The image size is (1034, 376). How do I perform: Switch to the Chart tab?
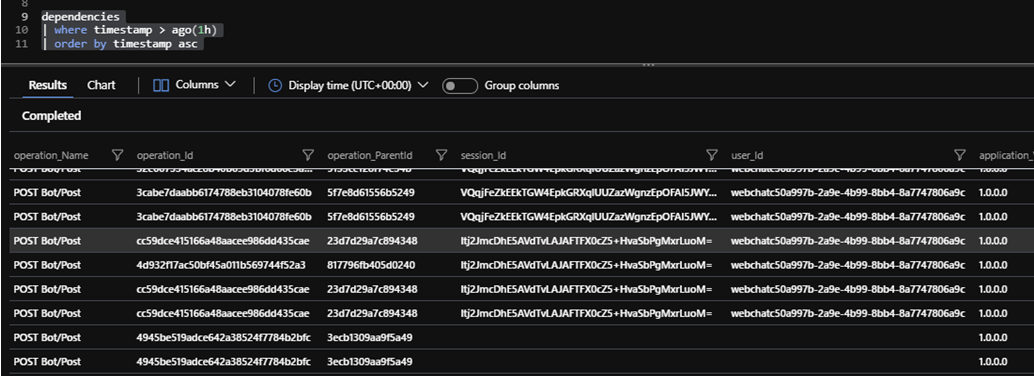tap(101, 85)
